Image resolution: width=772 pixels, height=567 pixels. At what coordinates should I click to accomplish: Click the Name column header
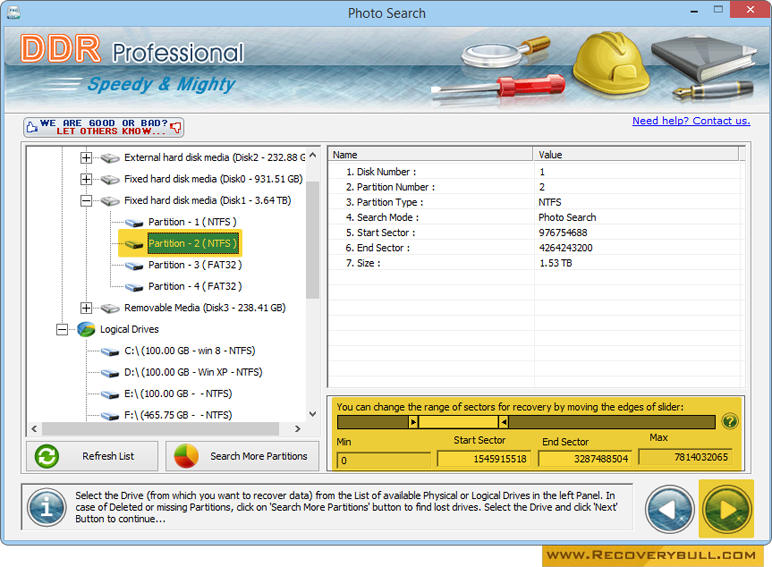click(x=431, y=155)
